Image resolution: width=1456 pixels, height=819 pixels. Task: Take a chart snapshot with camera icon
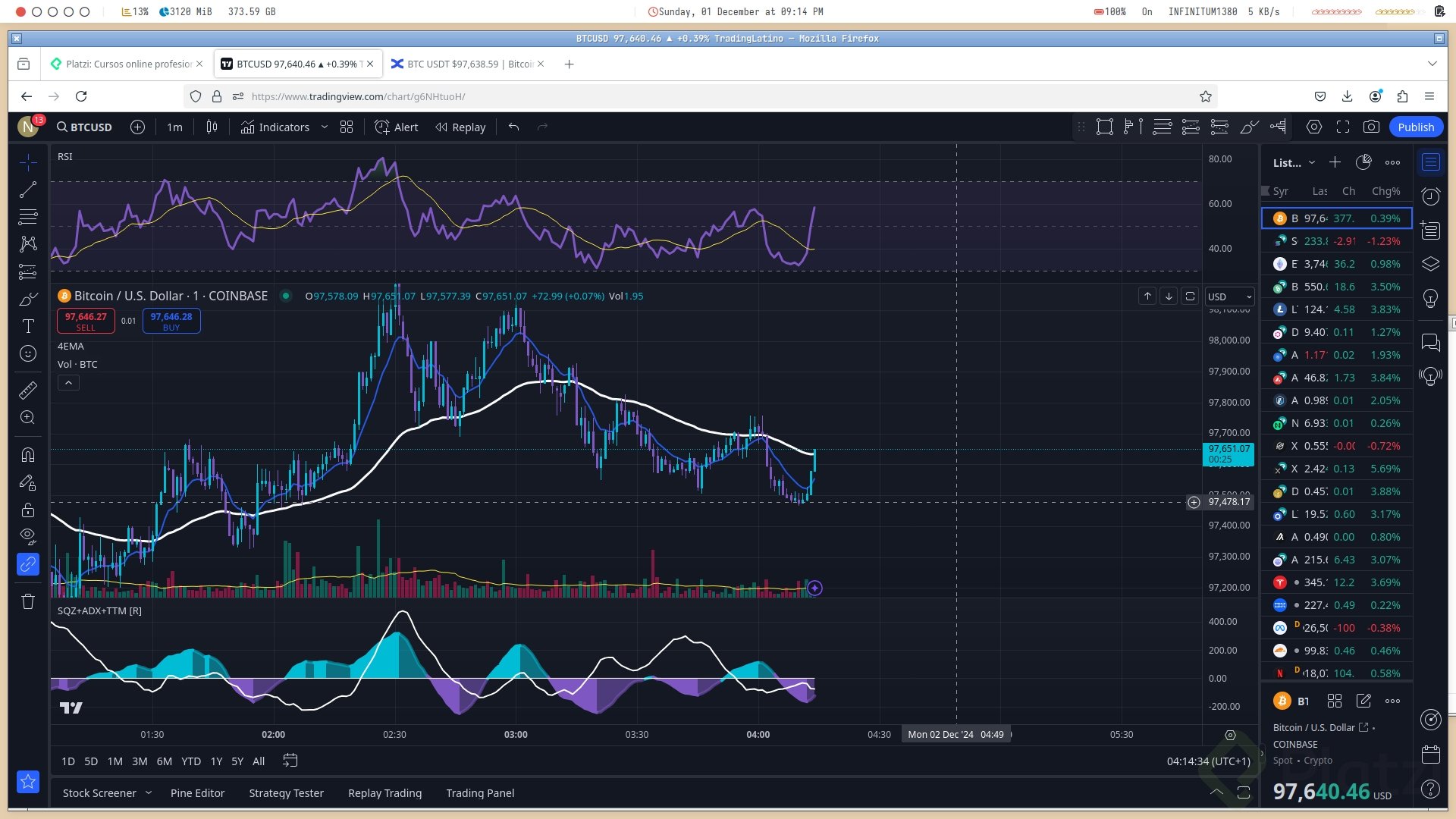click(x=1371, y=127)
